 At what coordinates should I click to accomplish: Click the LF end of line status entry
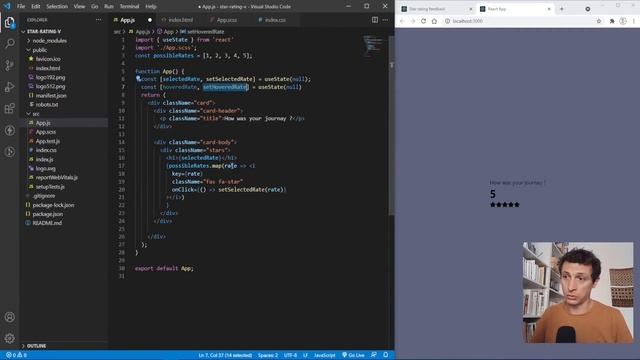tap(305, 355)
